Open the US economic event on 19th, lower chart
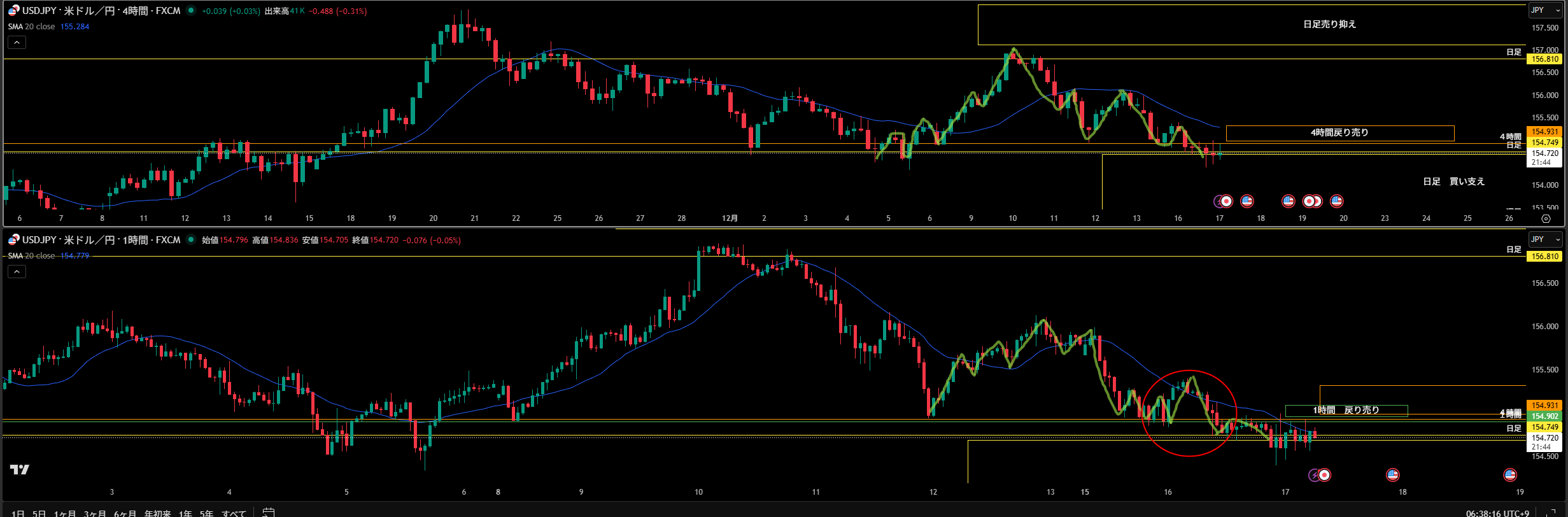 (x=1509, y=475)
